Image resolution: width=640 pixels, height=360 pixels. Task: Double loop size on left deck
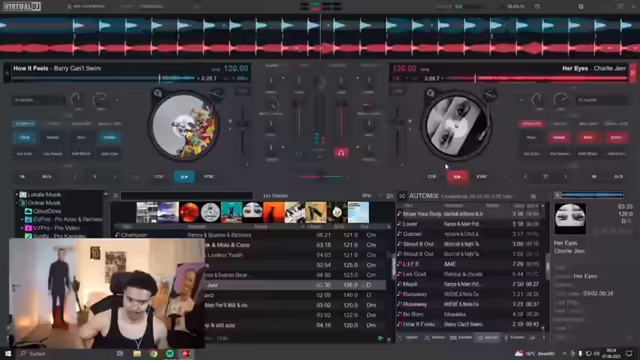point(115,177)
